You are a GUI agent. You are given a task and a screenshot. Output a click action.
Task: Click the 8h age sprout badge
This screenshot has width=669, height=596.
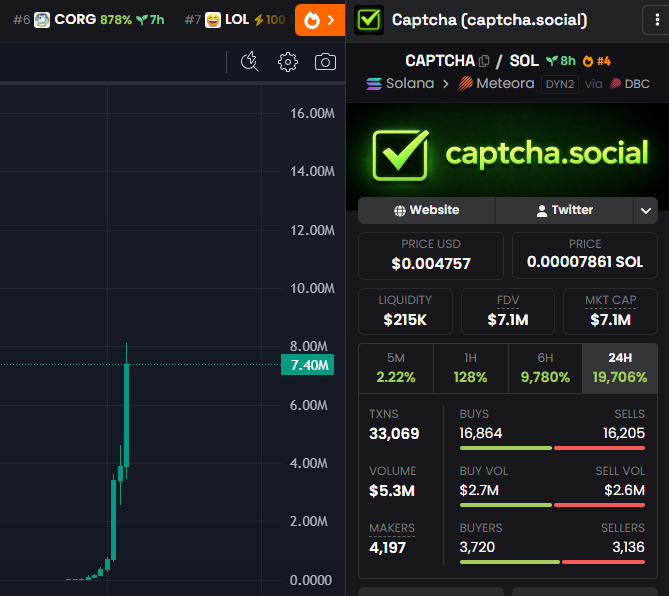point(561,61)
